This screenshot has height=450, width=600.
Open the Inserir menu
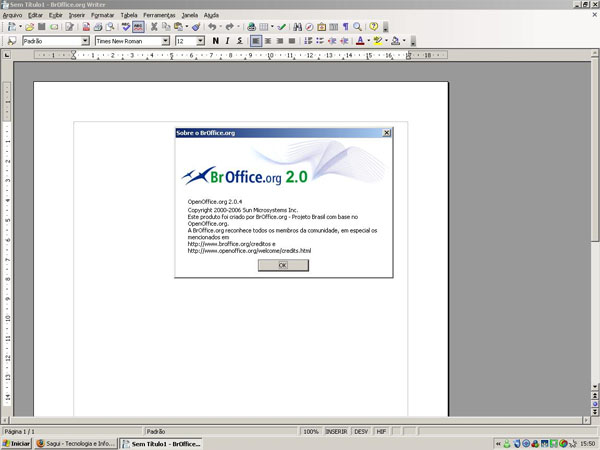[x=77, y=15]
